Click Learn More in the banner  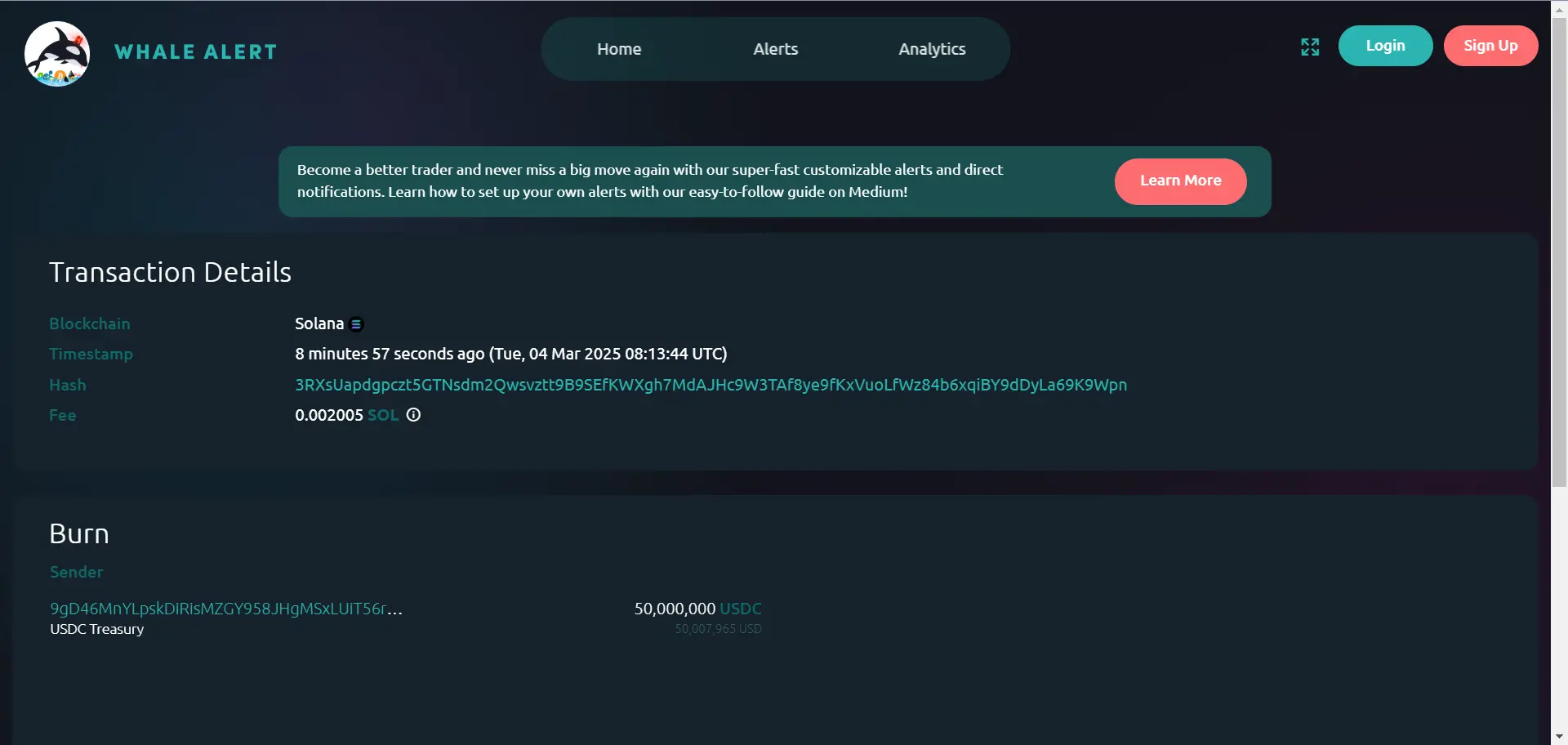(1180, 181)
